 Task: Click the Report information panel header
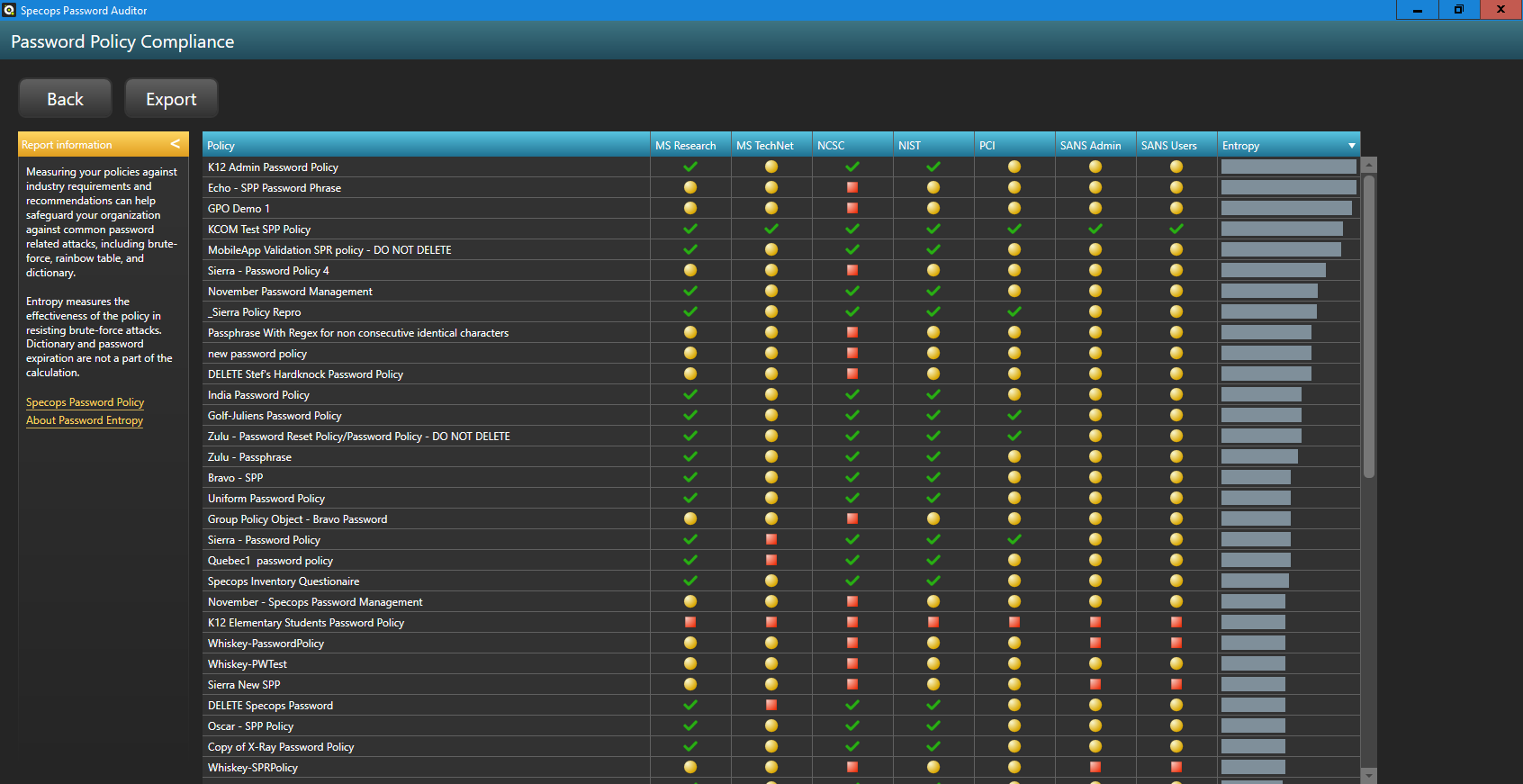pyautogui.click(x=104, y=144)
